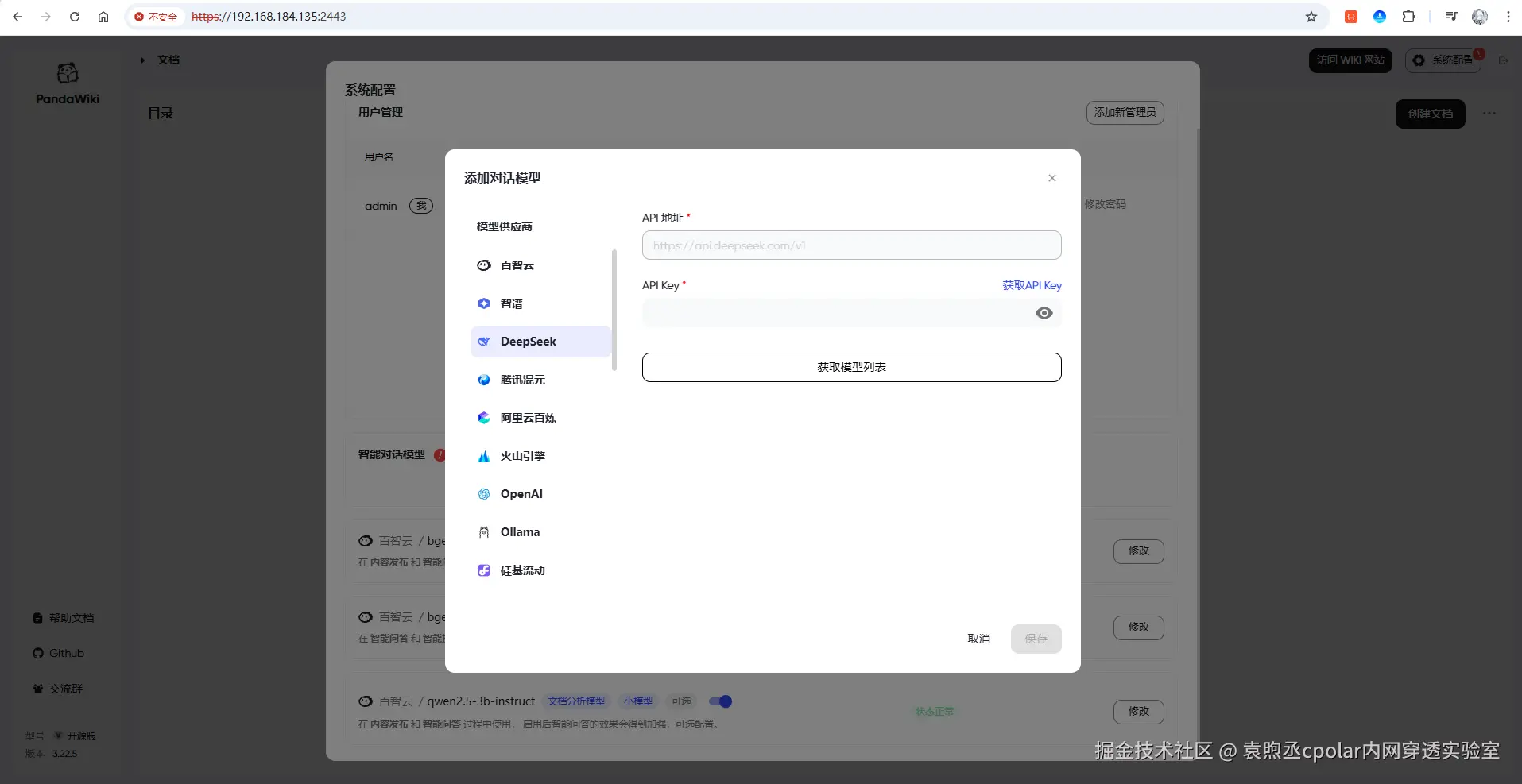The width and height of the screenshot is (1522, 784).
Task: Click the browser address bar URL
Action: coord(269,17)
